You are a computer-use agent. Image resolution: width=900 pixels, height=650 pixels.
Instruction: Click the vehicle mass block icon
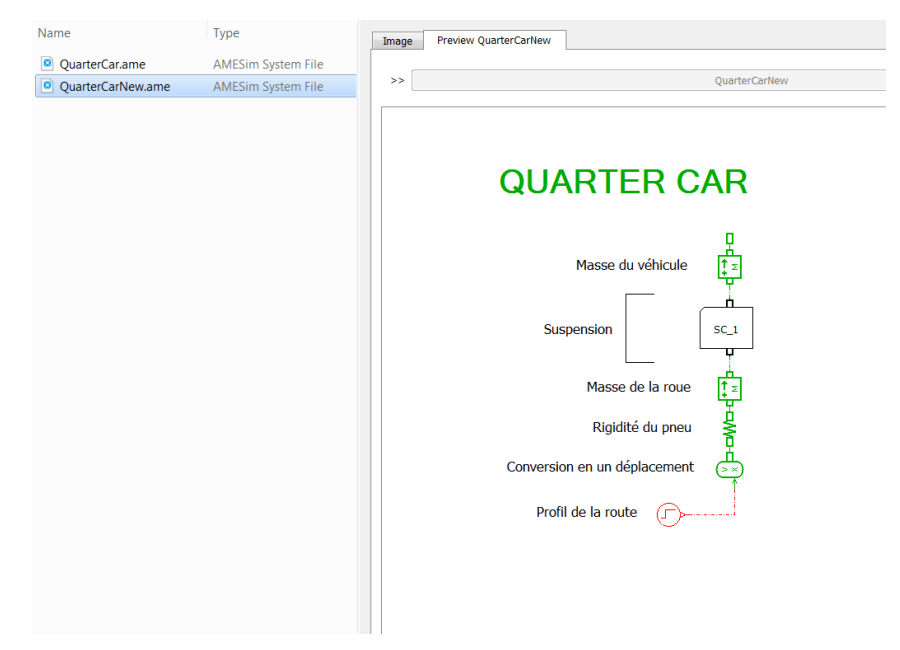[x=729, y=267]
